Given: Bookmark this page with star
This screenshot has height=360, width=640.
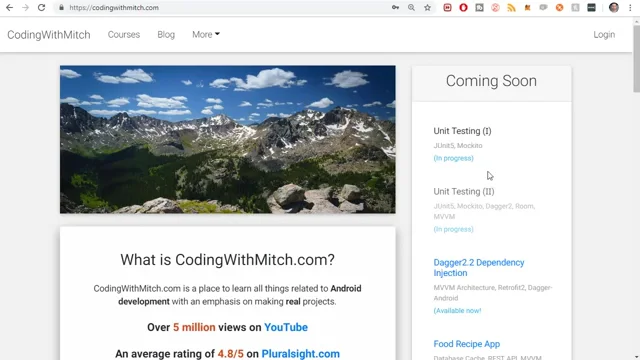Looking at the screenshot, I should click(x=427, y=7).
